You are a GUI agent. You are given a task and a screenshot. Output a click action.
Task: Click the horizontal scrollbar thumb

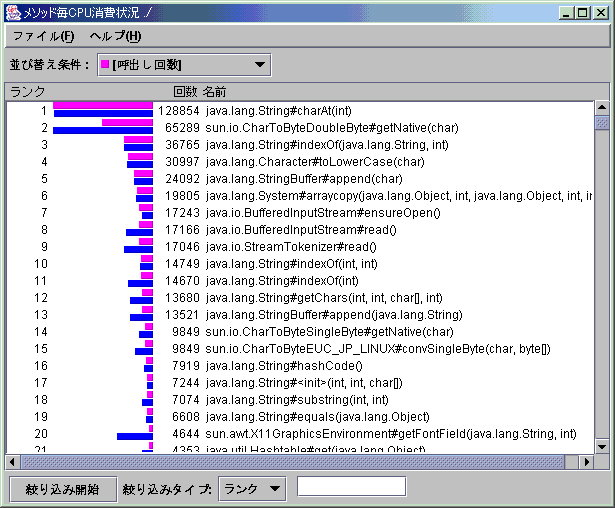(293, 462)
